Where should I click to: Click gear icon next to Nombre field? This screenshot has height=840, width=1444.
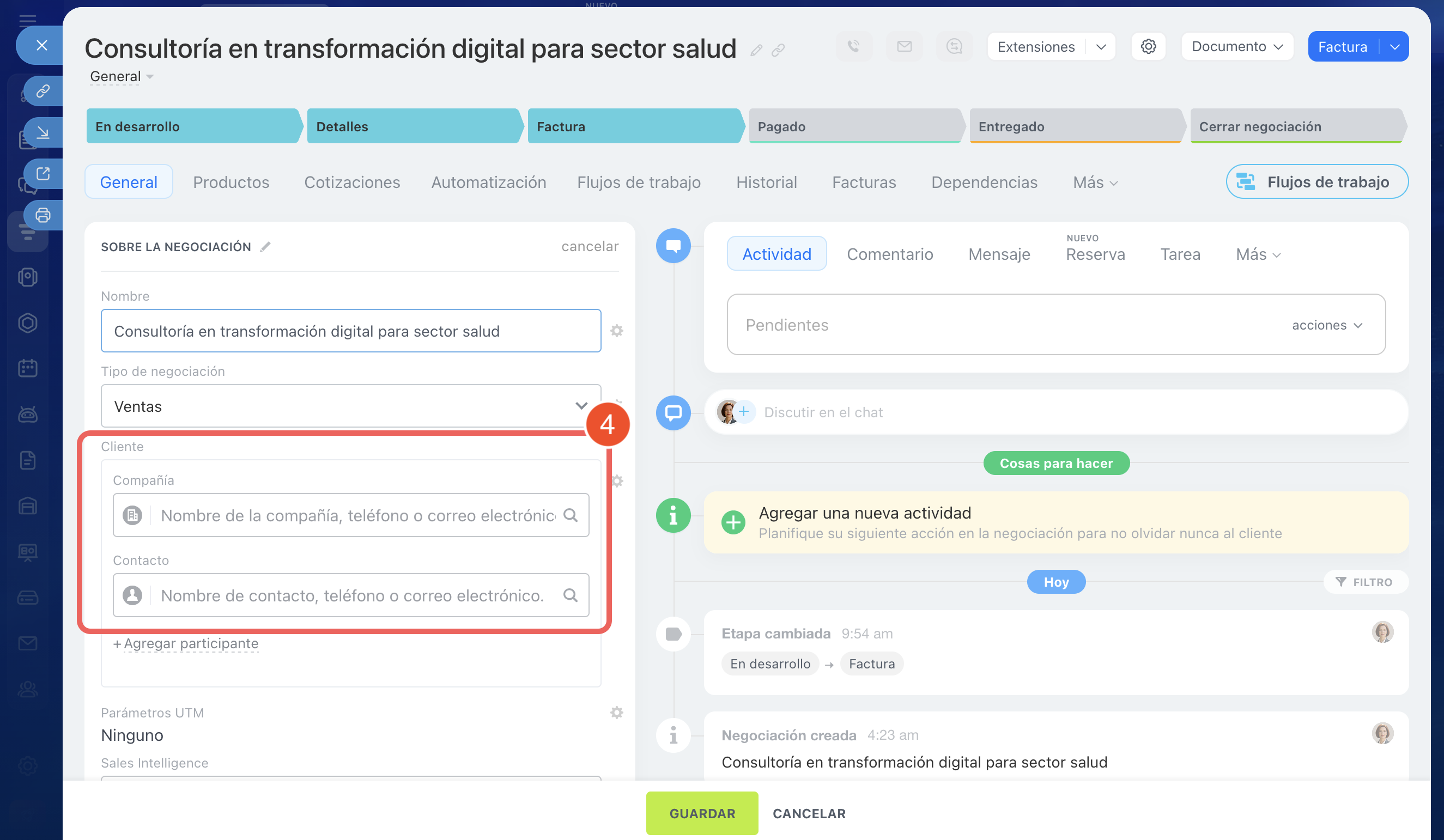click(x=617, y=331)
